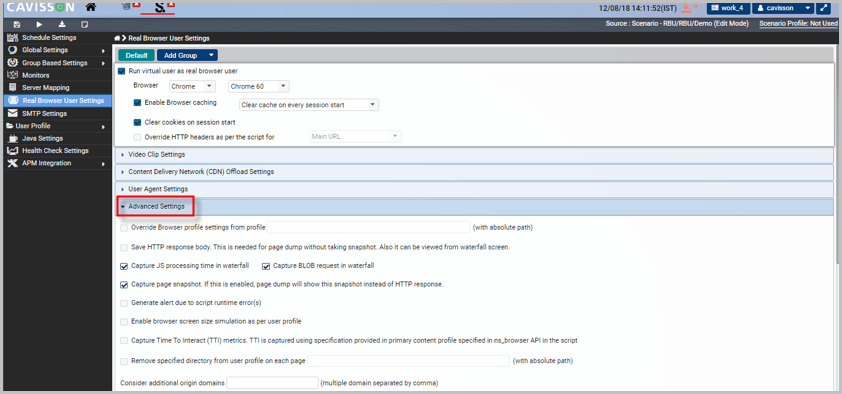Click the breadcrumb home icon

pos(117,38)
